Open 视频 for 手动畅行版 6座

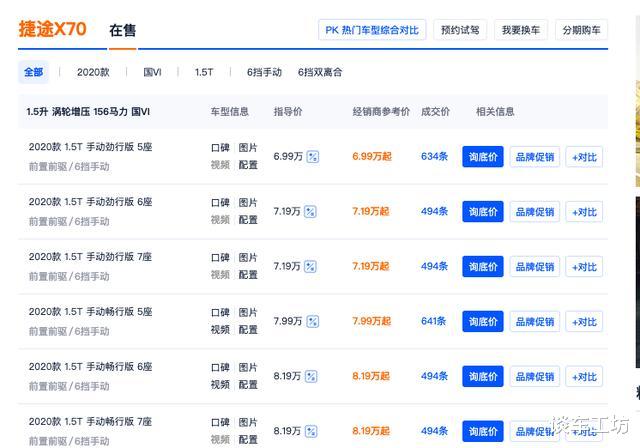click(x=220, y=385)
